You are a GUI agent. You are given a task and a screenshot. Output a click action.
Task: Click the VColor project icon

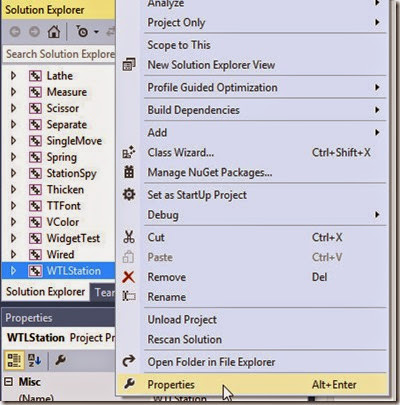35,222
